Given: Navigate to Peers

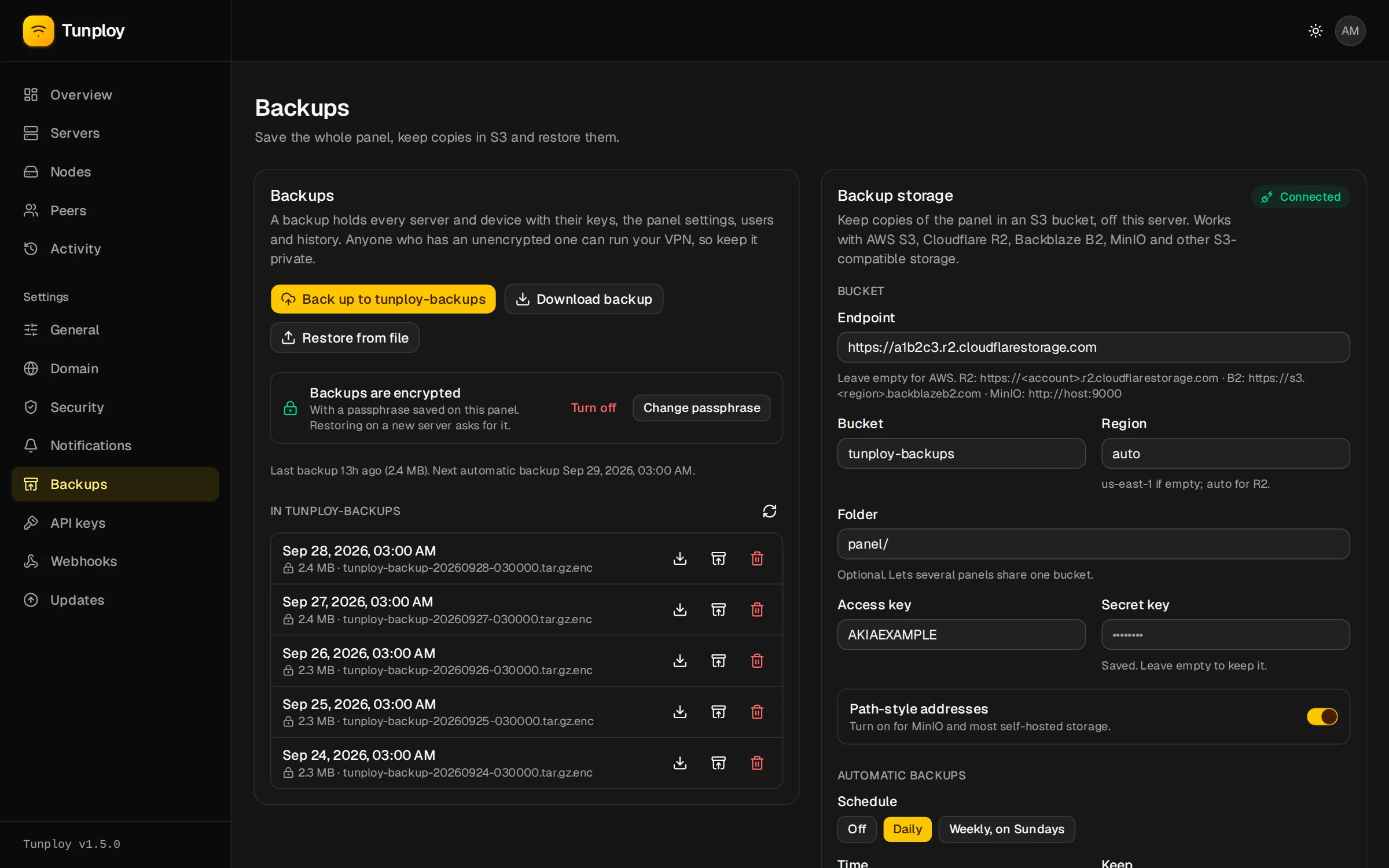Looking at the screenshot, I should pyautogui.click(x=115, y=211).
